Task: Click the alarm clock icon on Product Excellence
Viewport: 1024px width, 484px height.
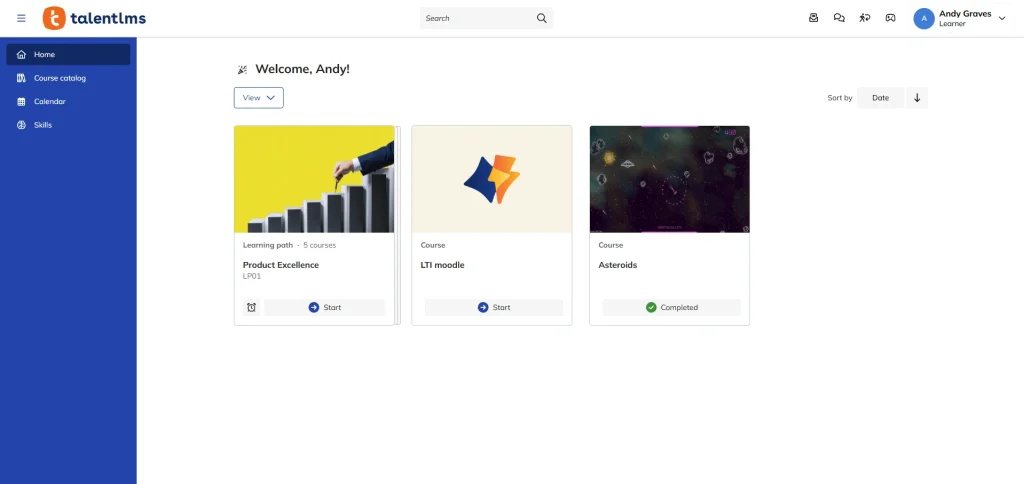Action: tap(251, 307)
